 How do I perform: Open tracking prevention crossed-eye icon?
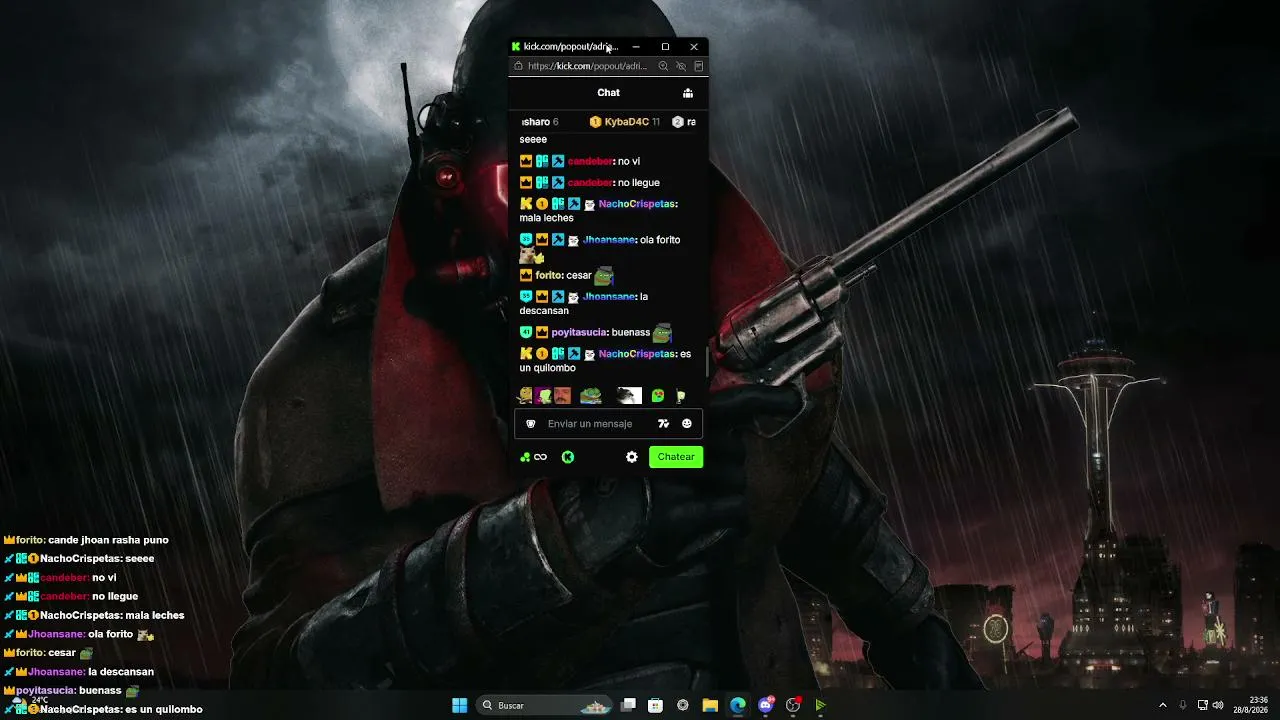(681, 66)
